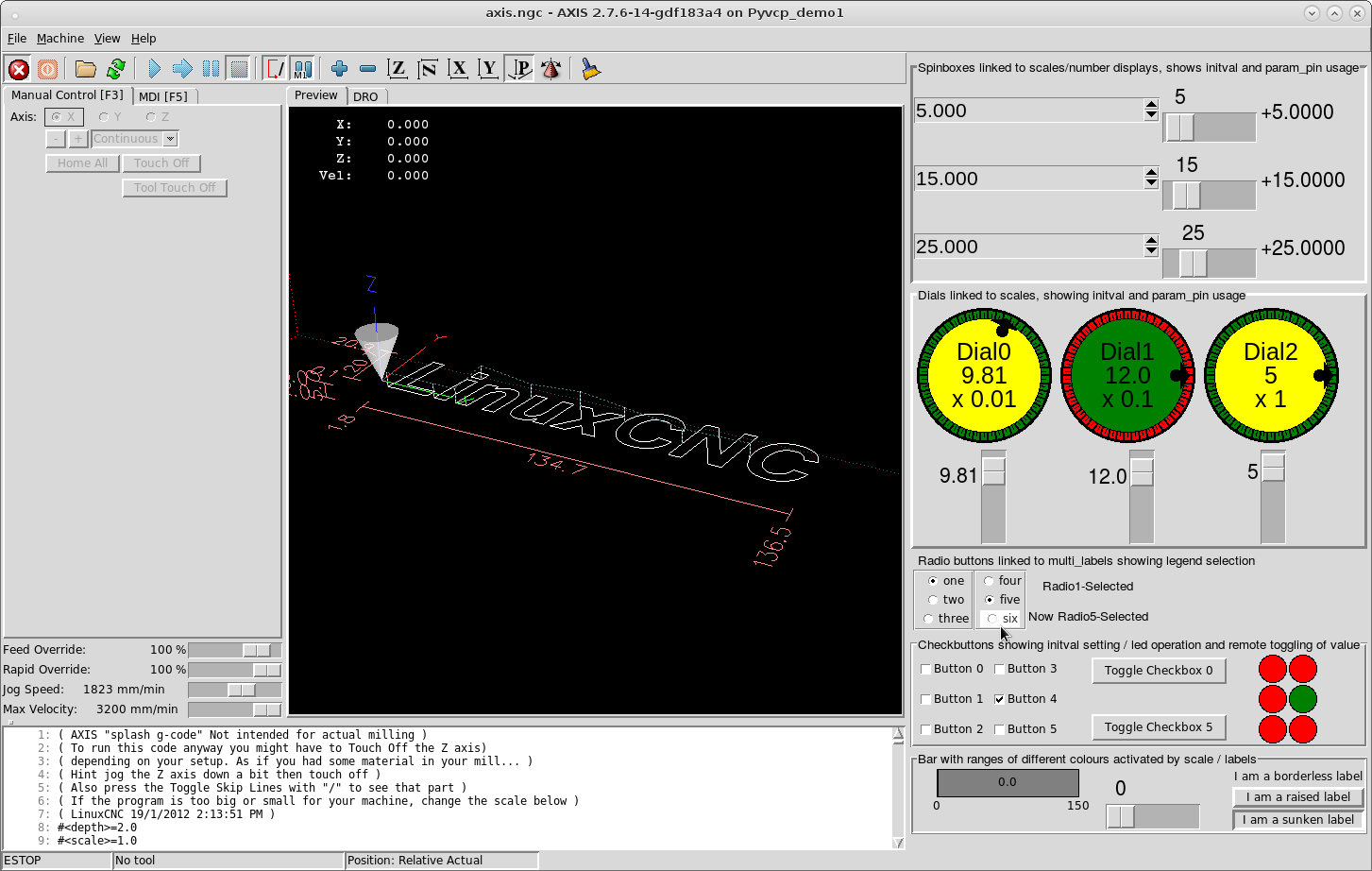This screenshot has height=871, width=1372.
Task: Pause execution with the pause icon
Action: [x=211, y=69]
